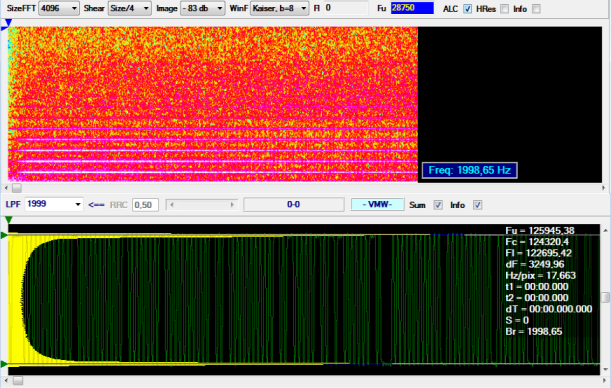Click the dF = 3249,96 value

click(x=535, y=265)
